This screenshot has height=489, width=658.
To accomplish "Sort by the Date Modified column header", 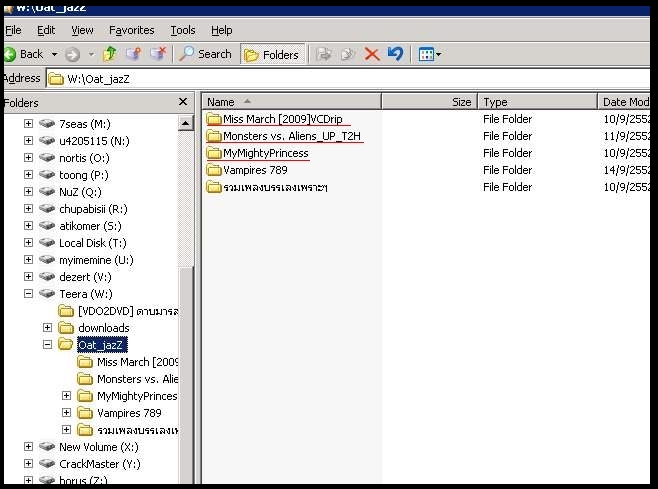I will click(x=624, y=102).
